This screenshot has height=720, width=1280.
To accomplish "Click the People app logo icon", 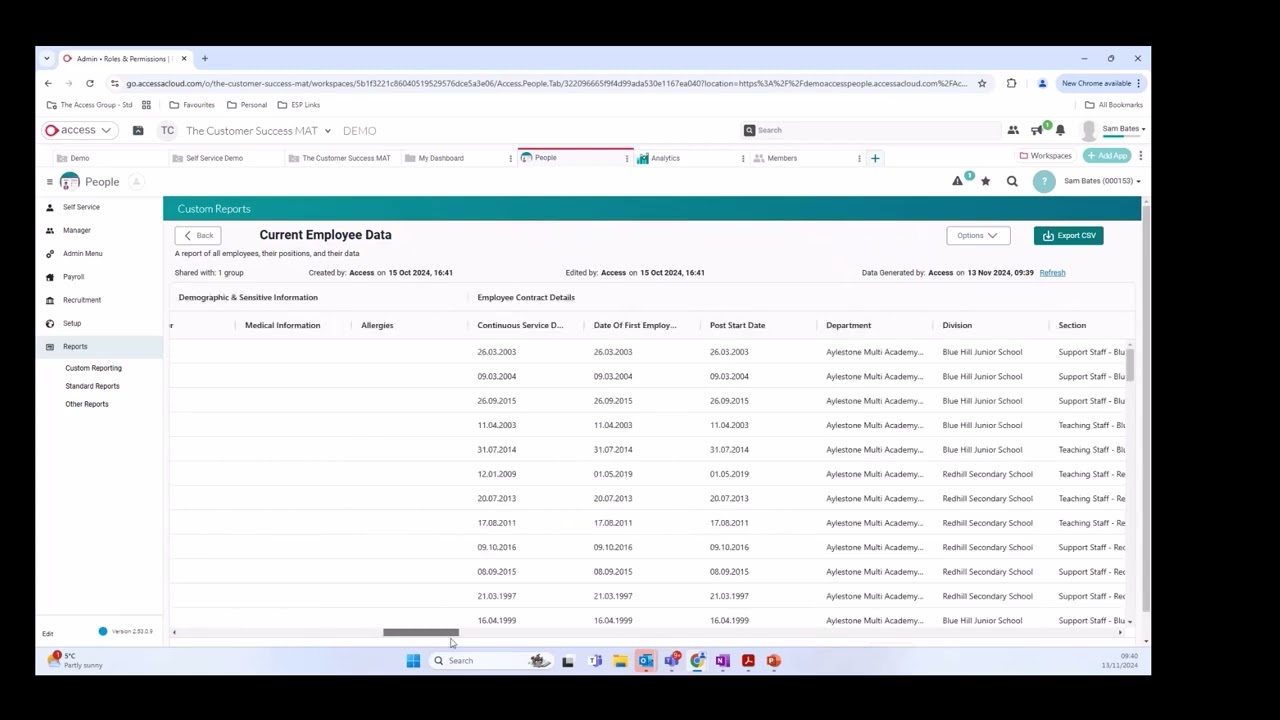I will [69, 182].
